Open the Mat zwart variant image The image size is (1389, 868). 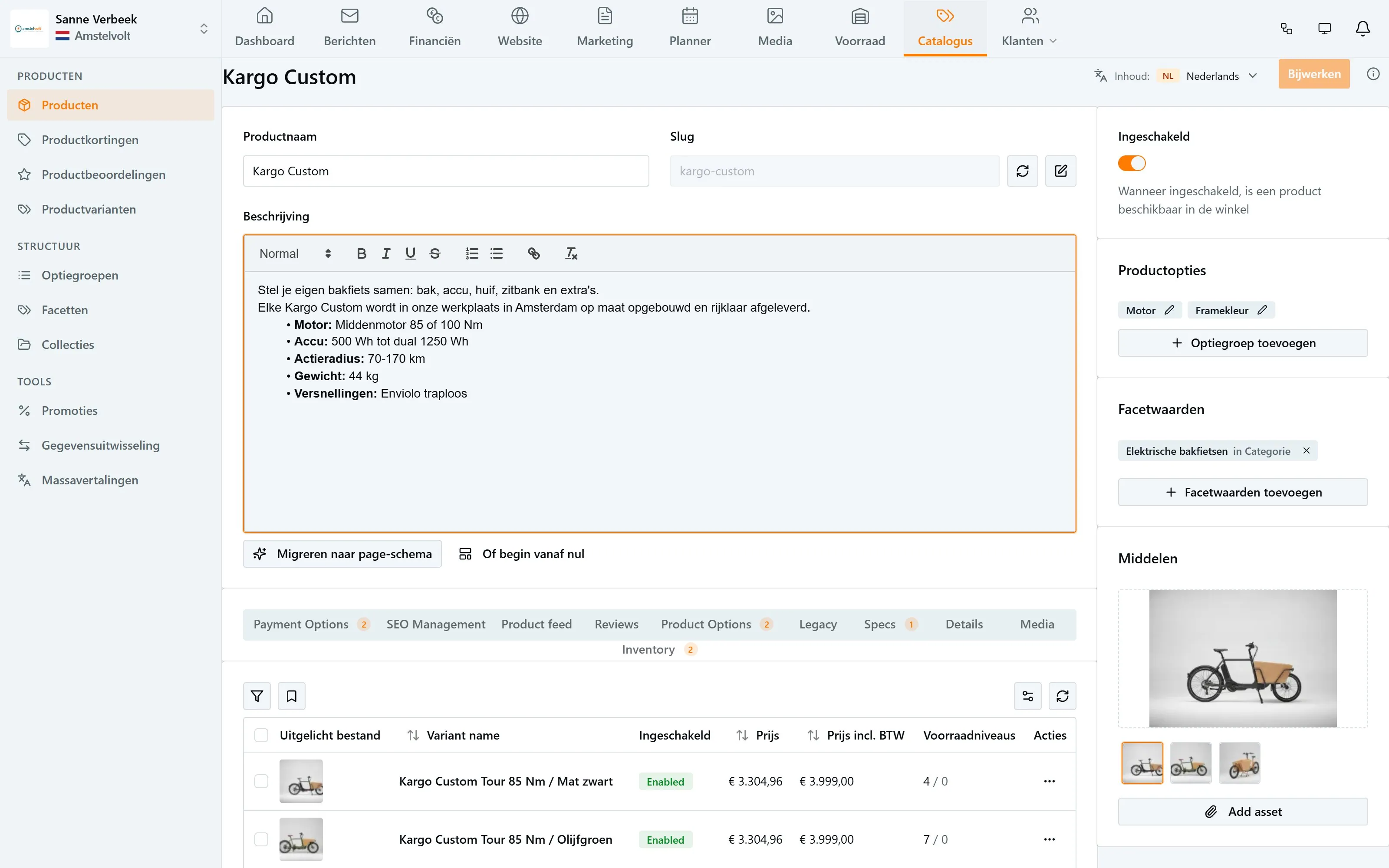point(301,781)
